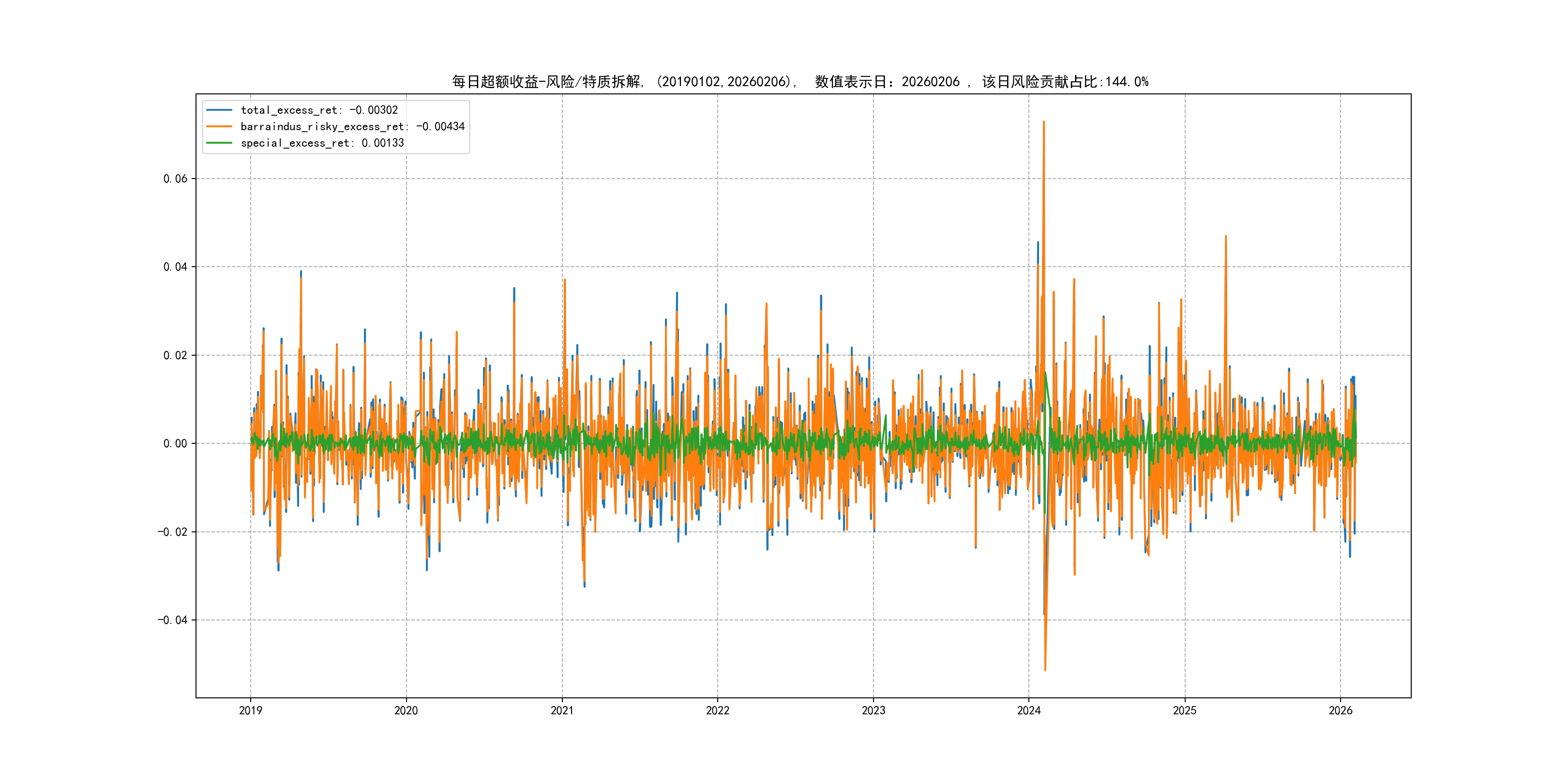Select the total_excess_ret legend label
The image size is (1568, 784).
319,110
